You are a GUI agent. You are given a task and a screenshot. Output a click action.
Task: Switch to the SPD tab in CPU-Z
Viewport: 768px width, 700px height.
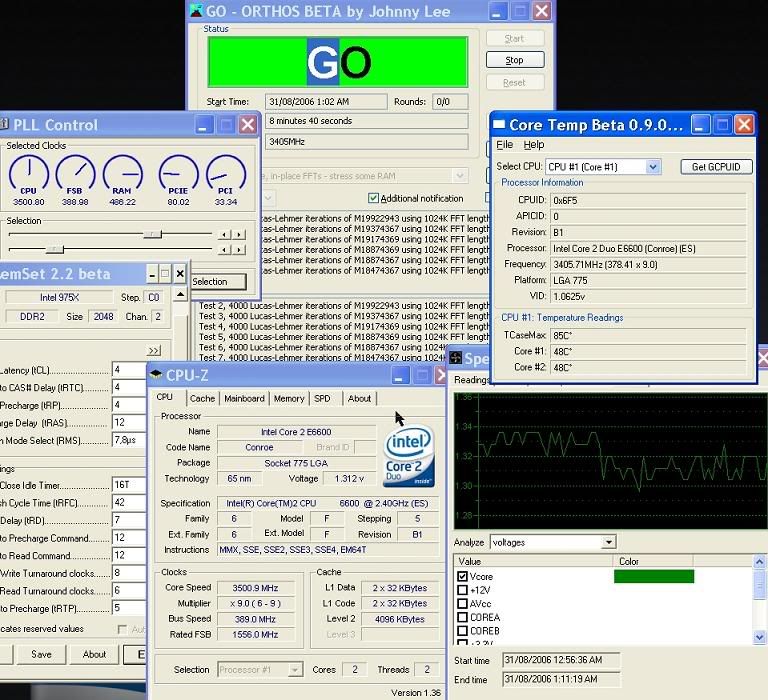(322, 399)
